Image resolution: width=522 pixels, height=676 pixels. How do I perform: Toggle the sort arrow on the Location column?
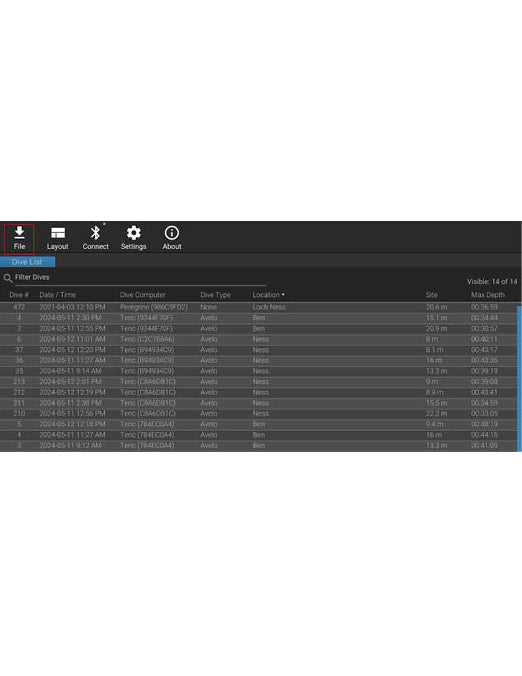point(283,294)
